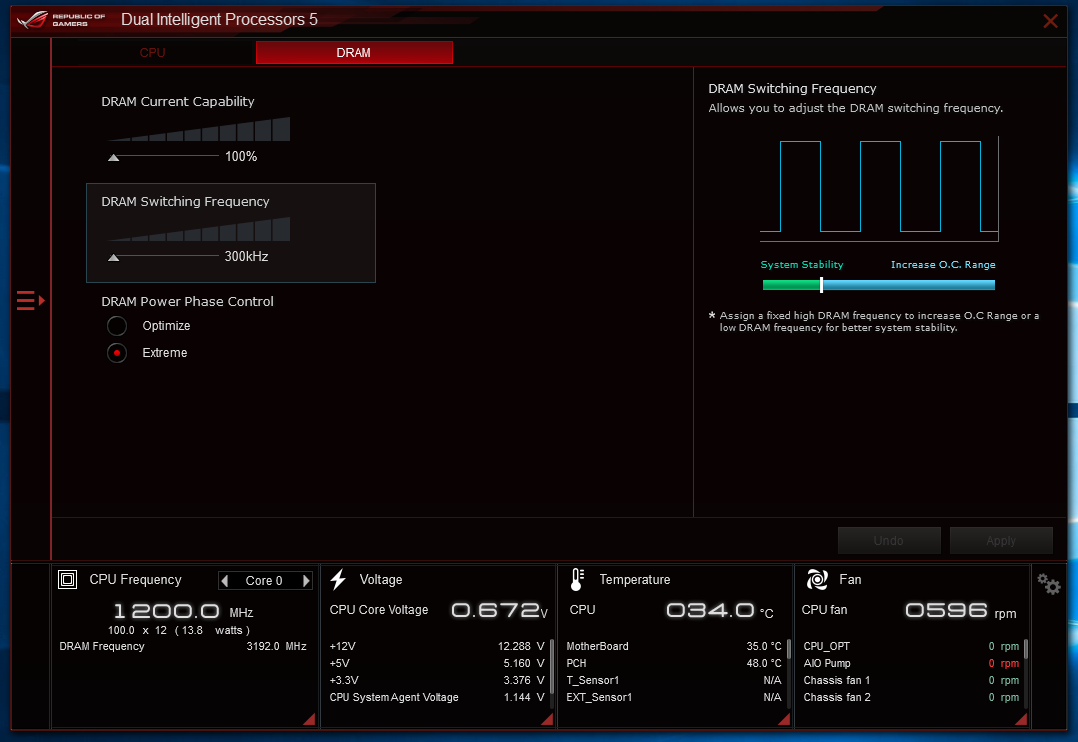Click the Undo button
The width and height of the screenshot is (1078, 742).
tap(889, 541)
